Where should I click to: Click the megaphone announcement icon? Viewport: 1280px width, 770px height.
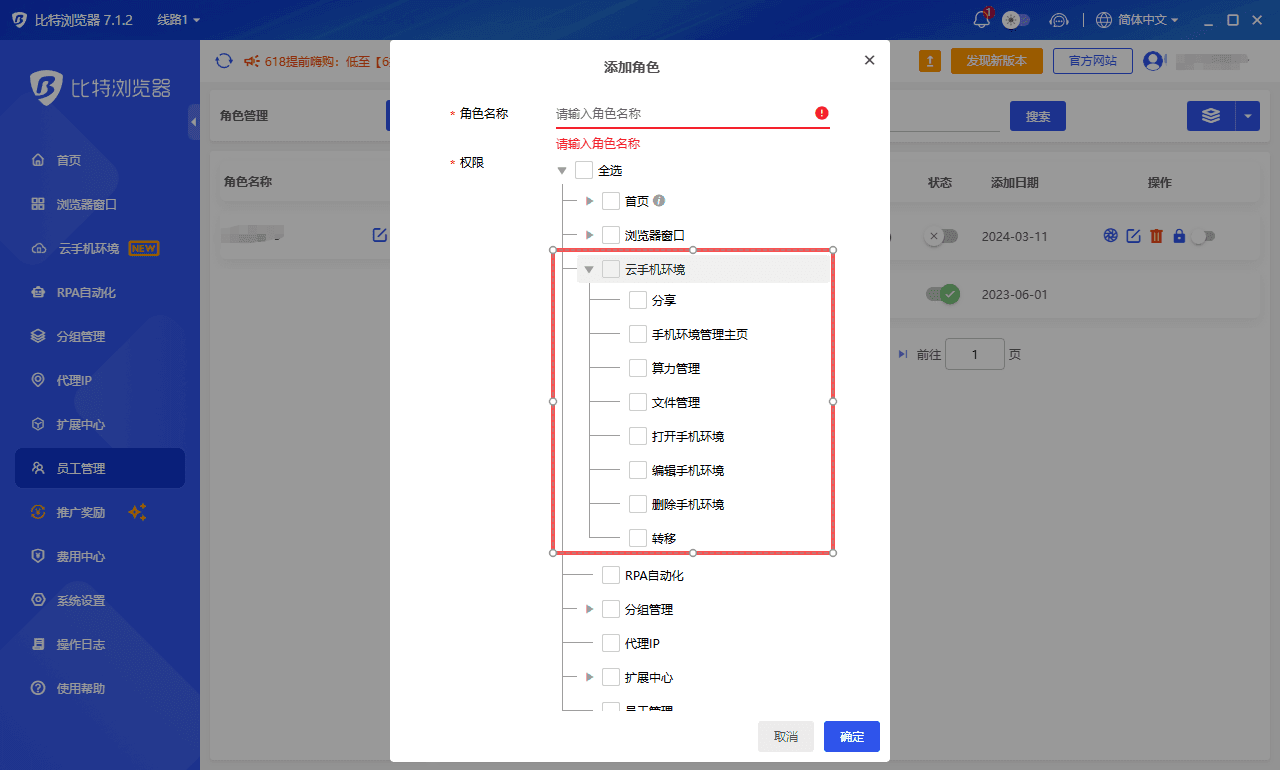(x=252, y=61)
